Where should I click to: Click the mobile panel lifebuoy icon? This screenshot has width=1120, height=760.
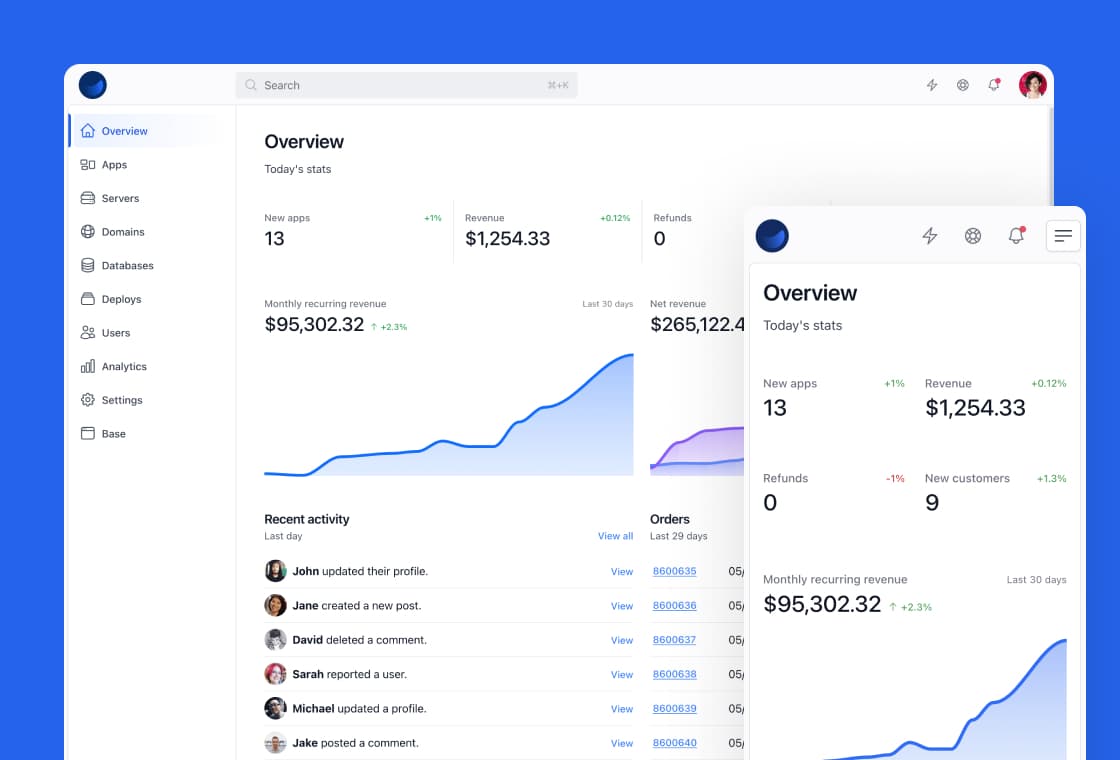(973, 236)
